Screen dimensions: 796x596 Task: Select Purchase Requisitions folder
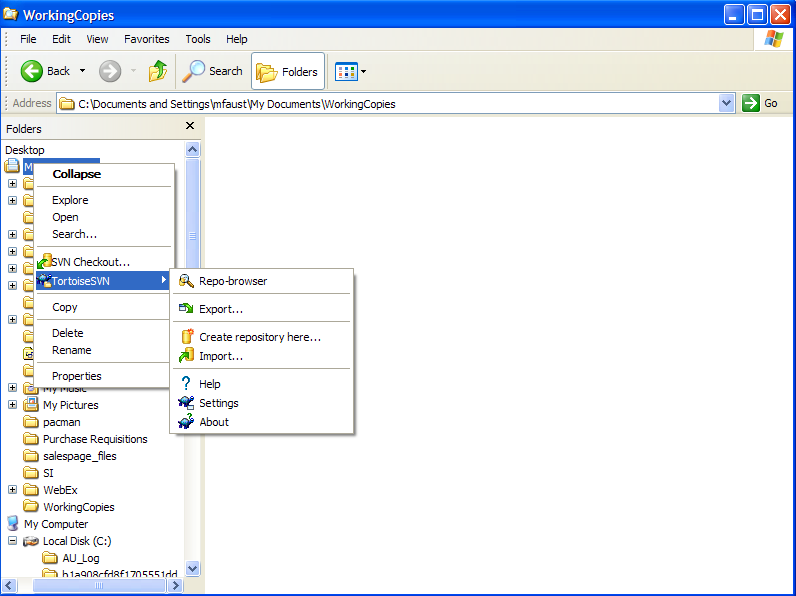(x=95, y=439)
